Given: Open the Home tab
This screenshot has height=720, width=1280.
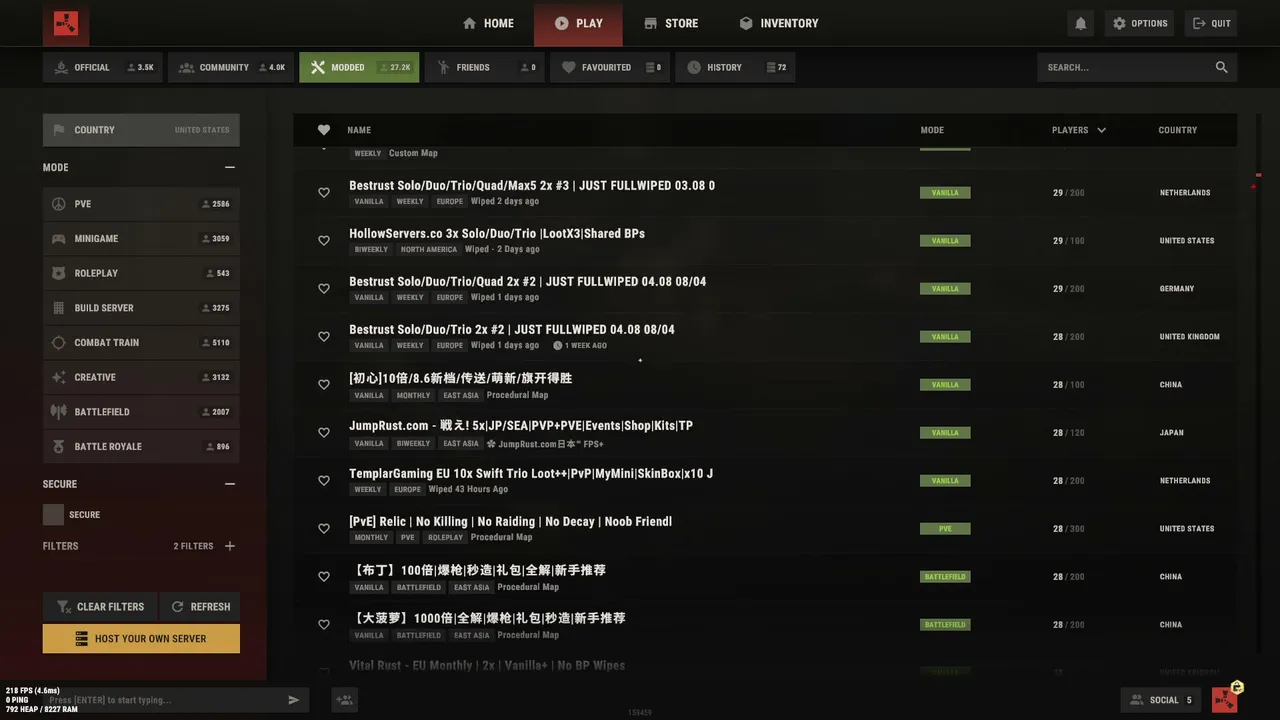Looking at the screenshot, I should coord(488,23).
